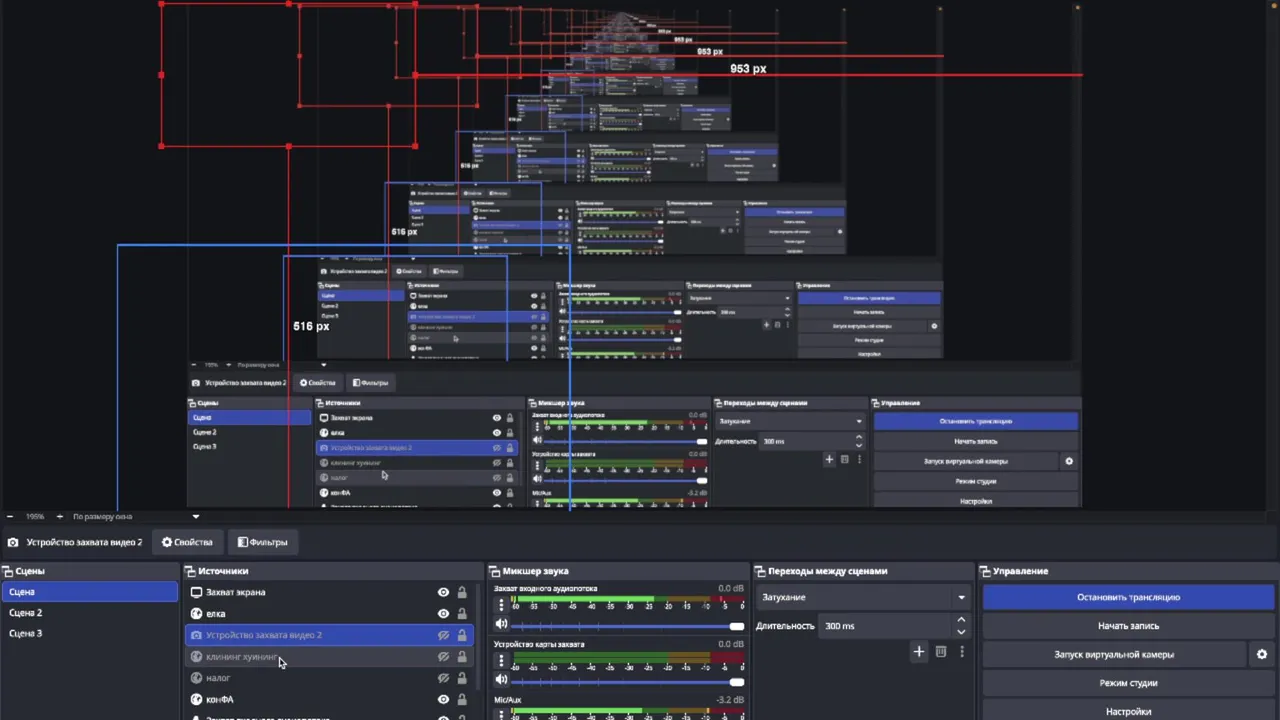Image resolution: width=1280 pixels, height=720 pixels.
Task: Increase transition duration with up arrow
Action: (x=961, y=620)
